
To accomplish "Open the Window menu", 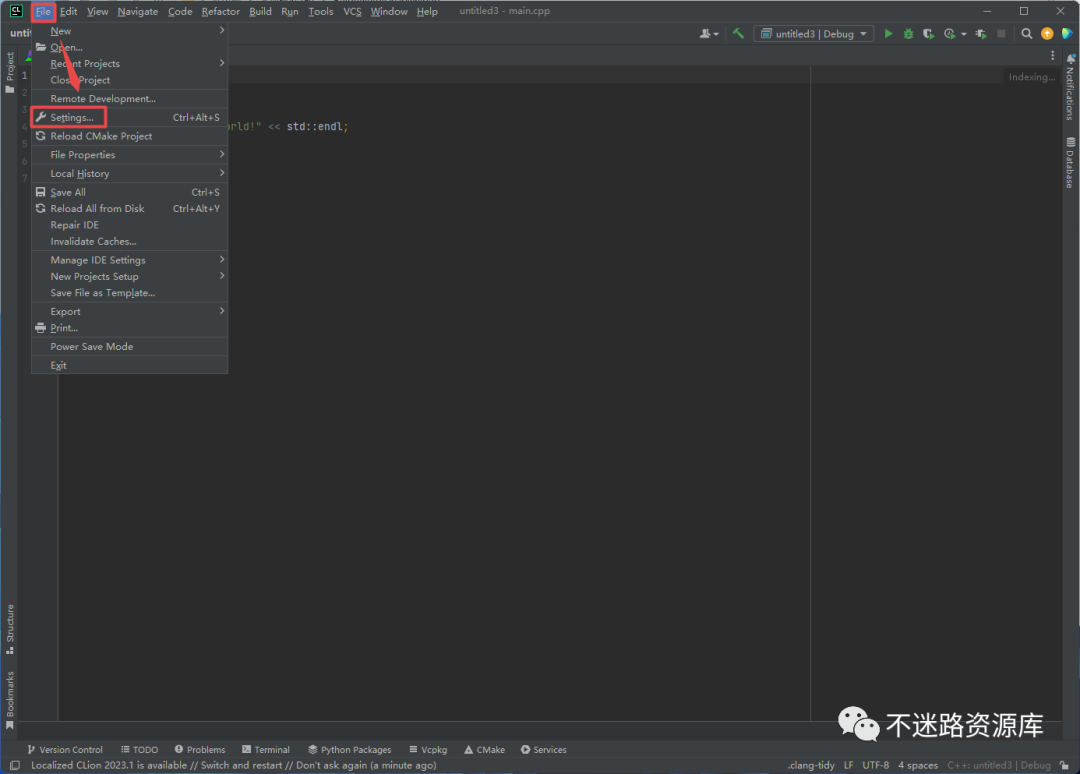I will (x=389, y=11).
